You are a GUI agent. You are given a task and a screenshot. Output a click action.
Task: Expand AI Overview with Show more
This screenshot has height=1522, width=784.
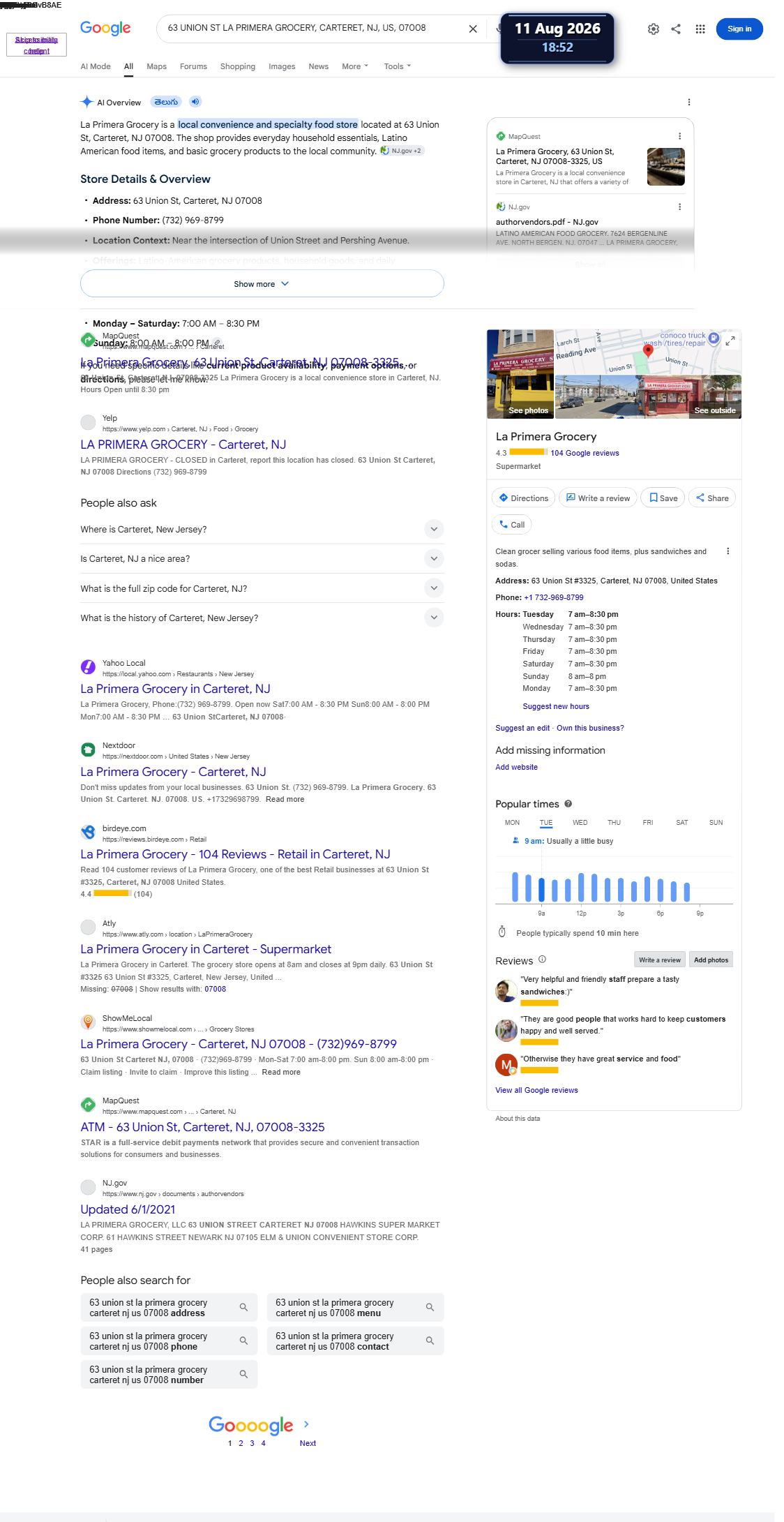tap(262, 284)
